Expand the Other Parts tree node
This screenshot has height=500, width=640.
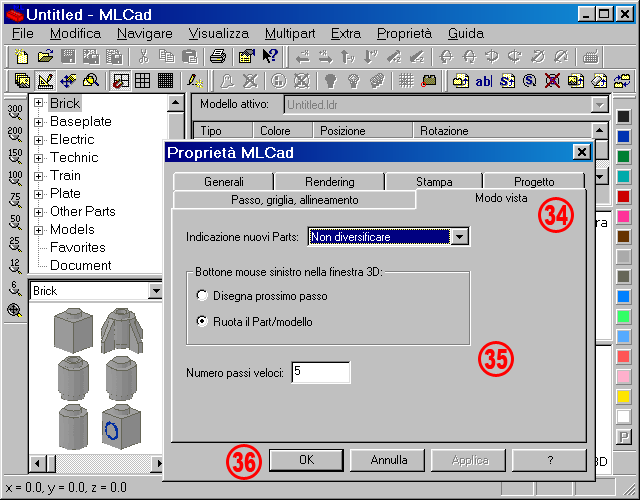tap(38, 212)
